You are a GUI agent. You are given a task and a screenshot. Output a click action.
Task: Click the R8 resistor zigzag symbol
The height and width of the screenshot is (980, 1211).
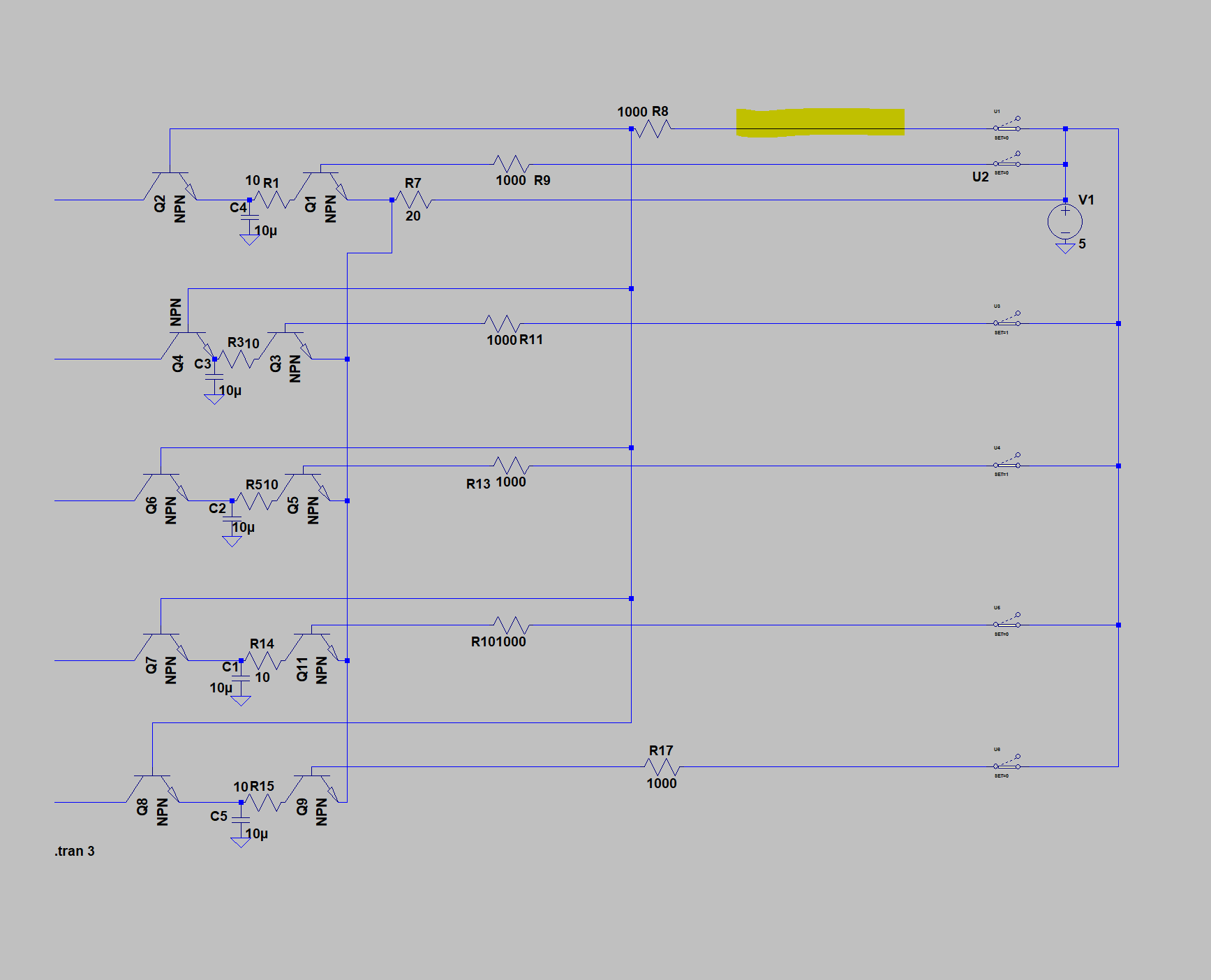pos(652,128)
